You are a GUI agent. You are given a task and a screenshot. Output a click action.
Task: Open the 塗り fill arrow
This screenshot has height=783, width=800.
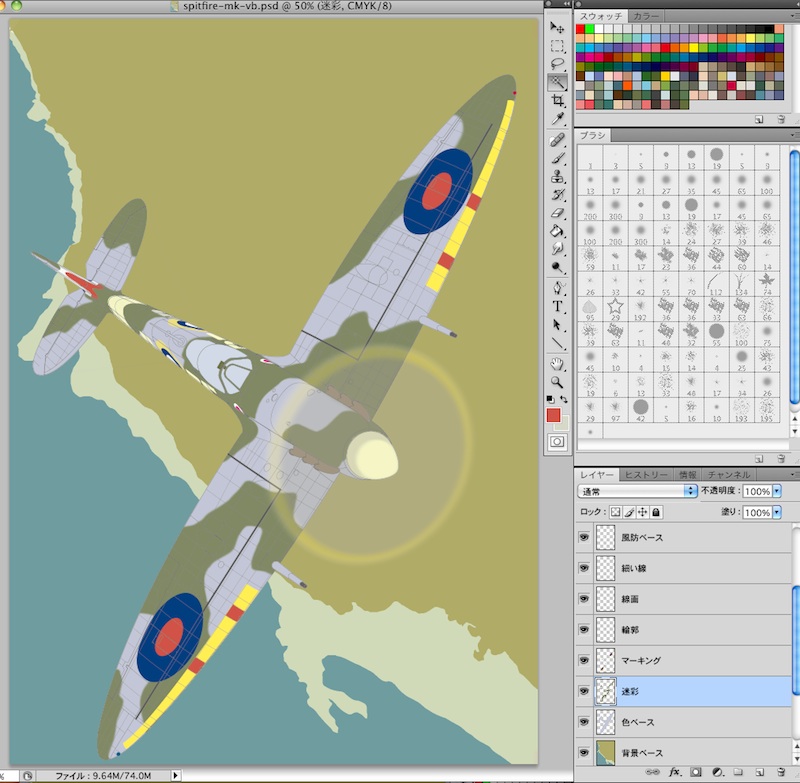coord(777,512)
